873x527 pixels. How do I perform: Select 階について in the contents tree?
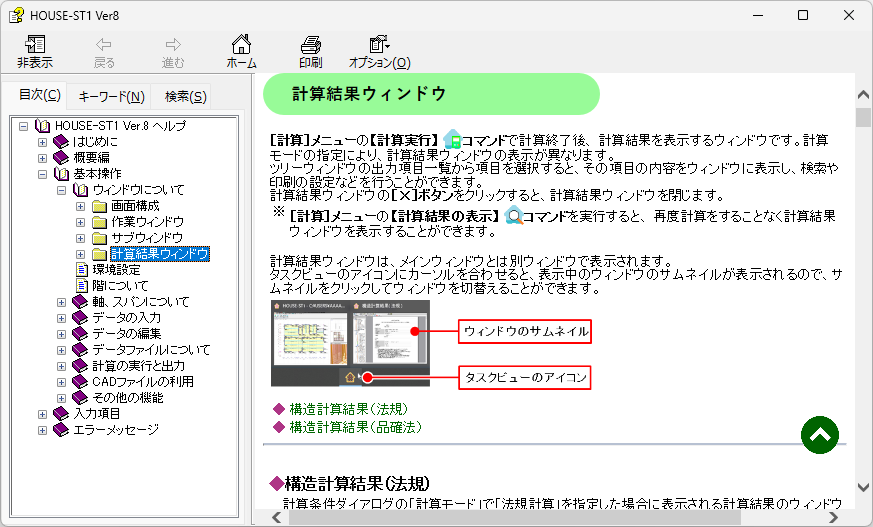120,286
